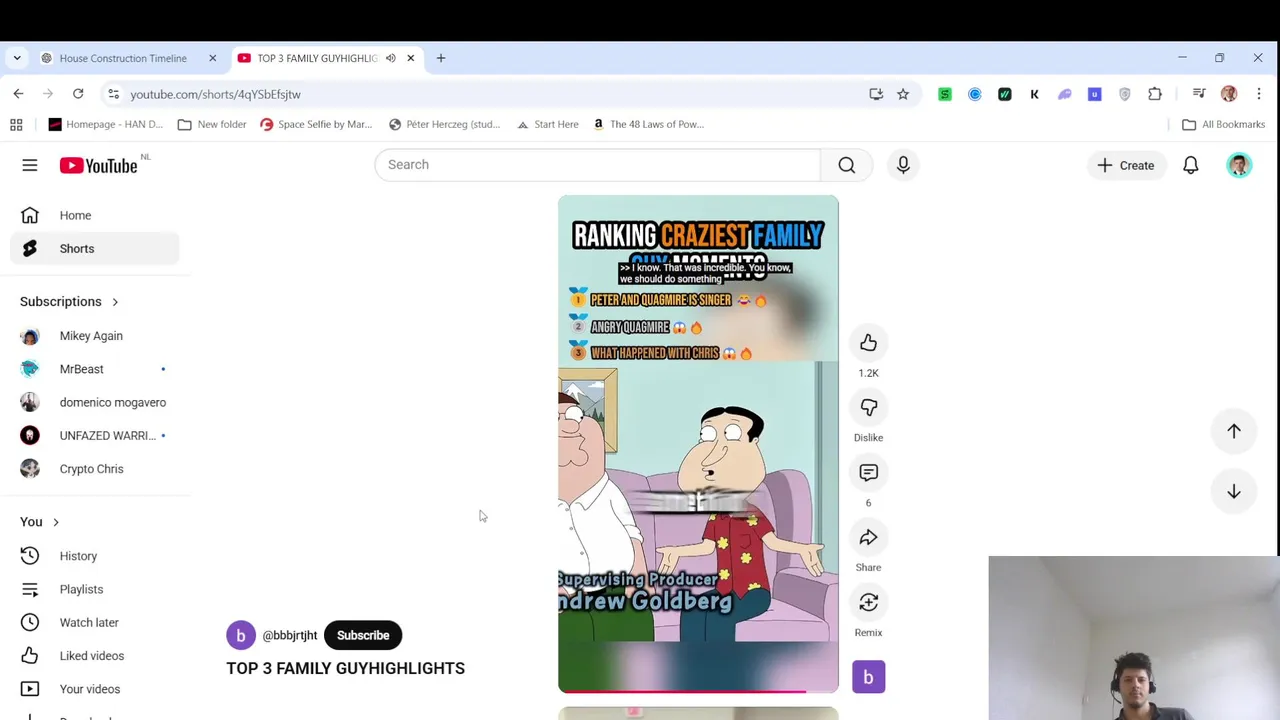The height and width of the screenshot is (720, 1280).
Task: Open the bookmarks apps grid
Action: [x=16, y=125]
